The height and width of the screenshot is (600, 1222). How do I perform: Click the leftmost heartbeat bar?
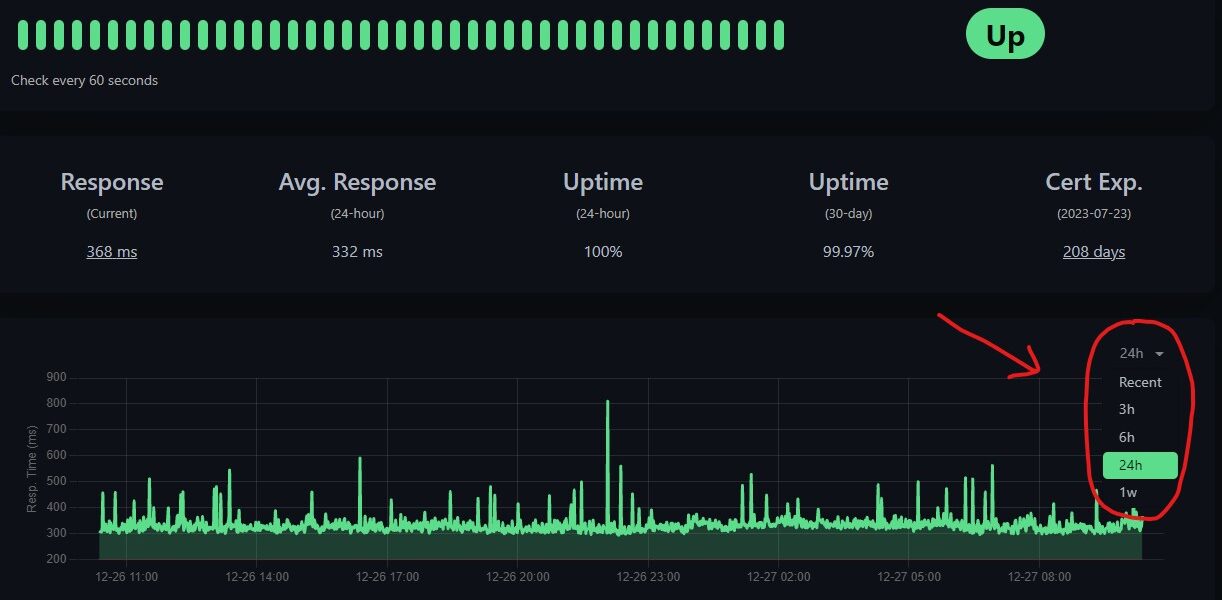click(23, 35)
